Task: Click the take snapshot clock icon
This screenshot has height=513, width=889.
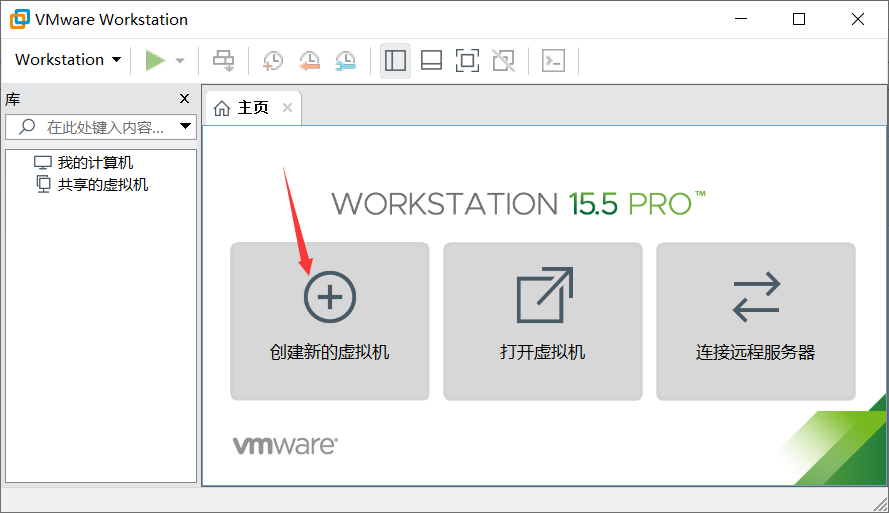Action: point(273,60)
